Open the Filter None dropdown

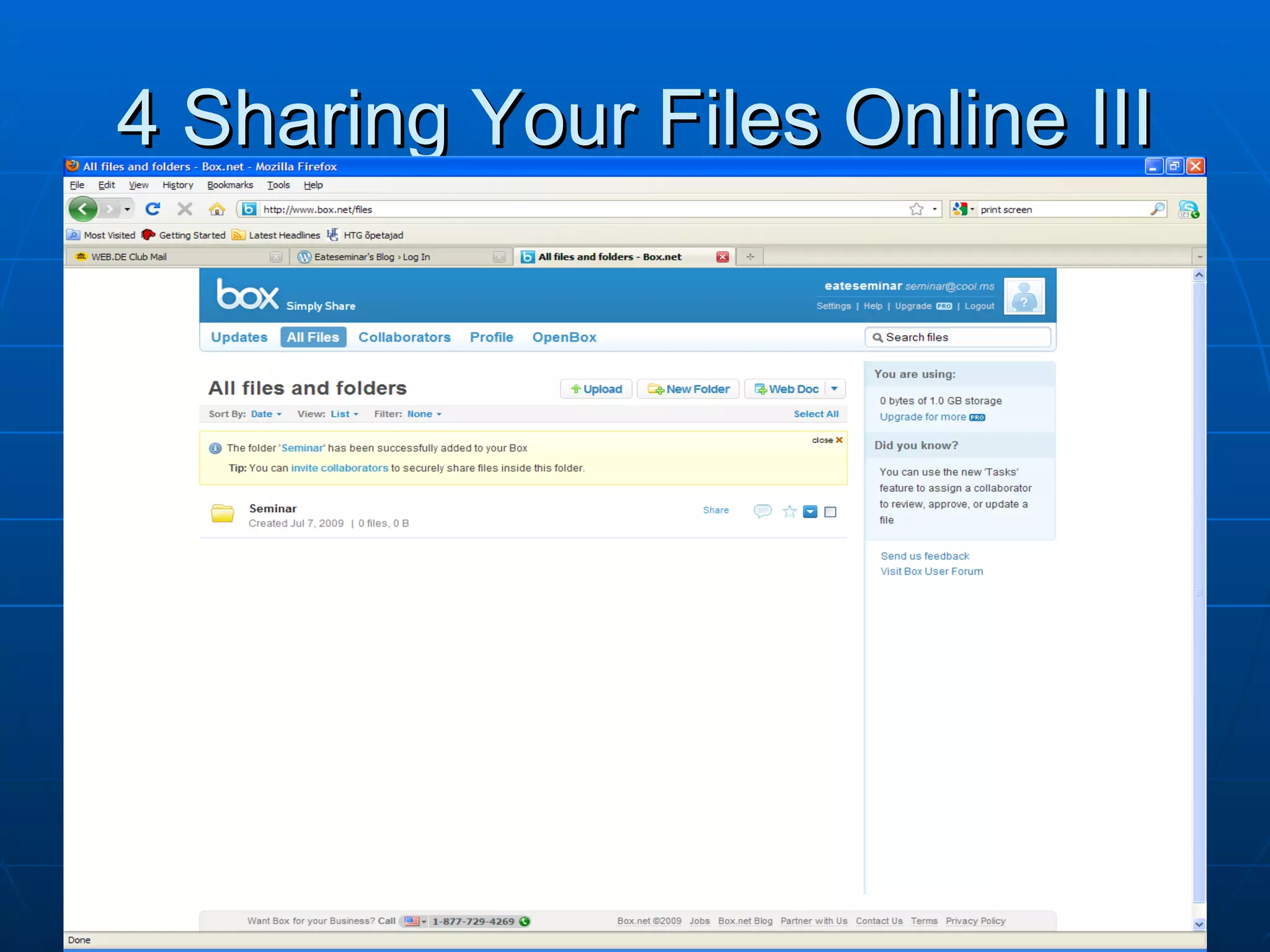click(424, 414)
